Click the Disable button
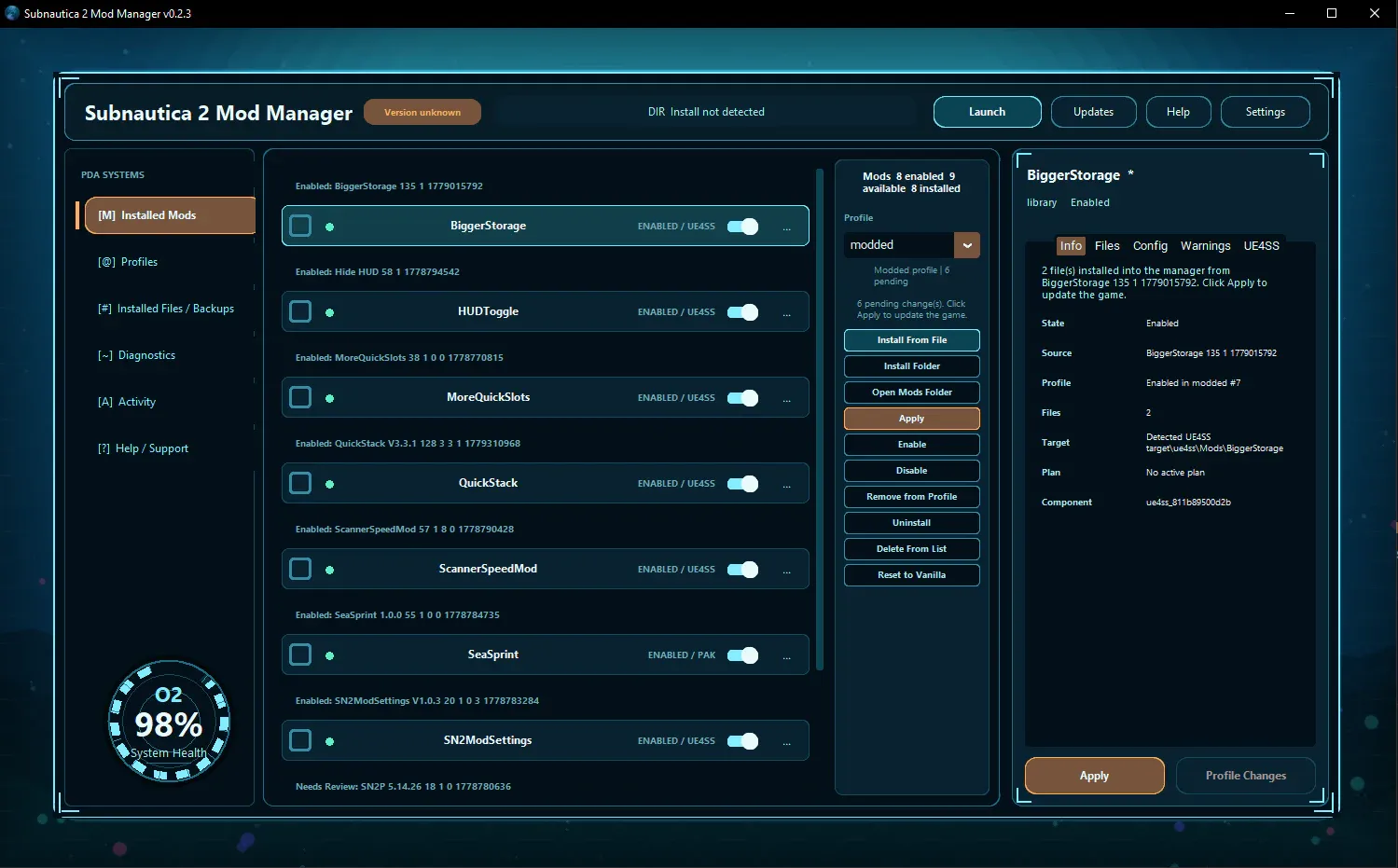The image size is (1398, 868). click(912, 471)
